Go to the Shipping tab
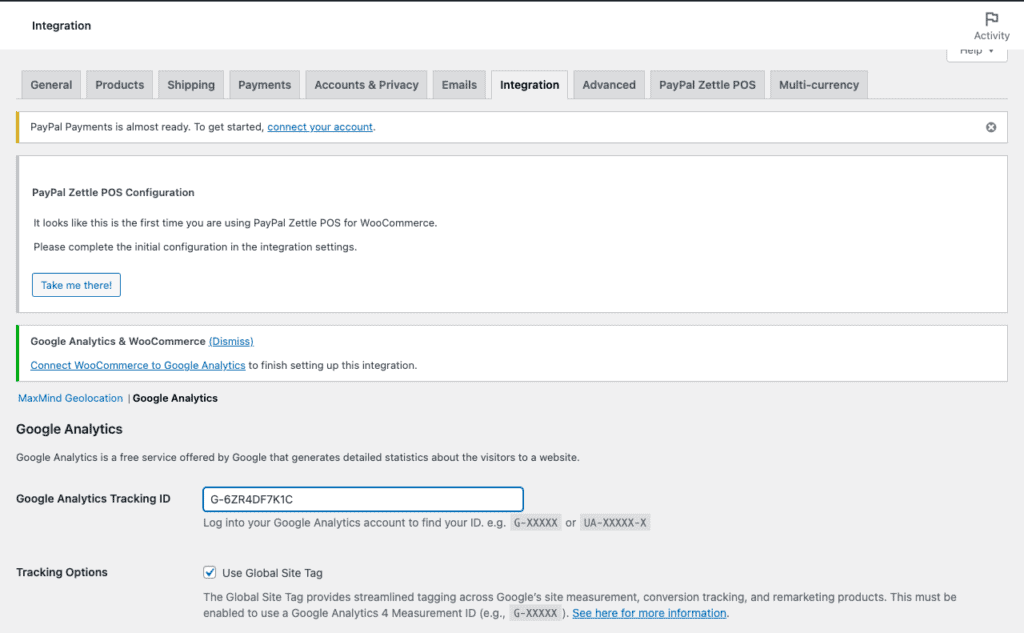Screen dimensions: 1024x633 tap(191, 85)
